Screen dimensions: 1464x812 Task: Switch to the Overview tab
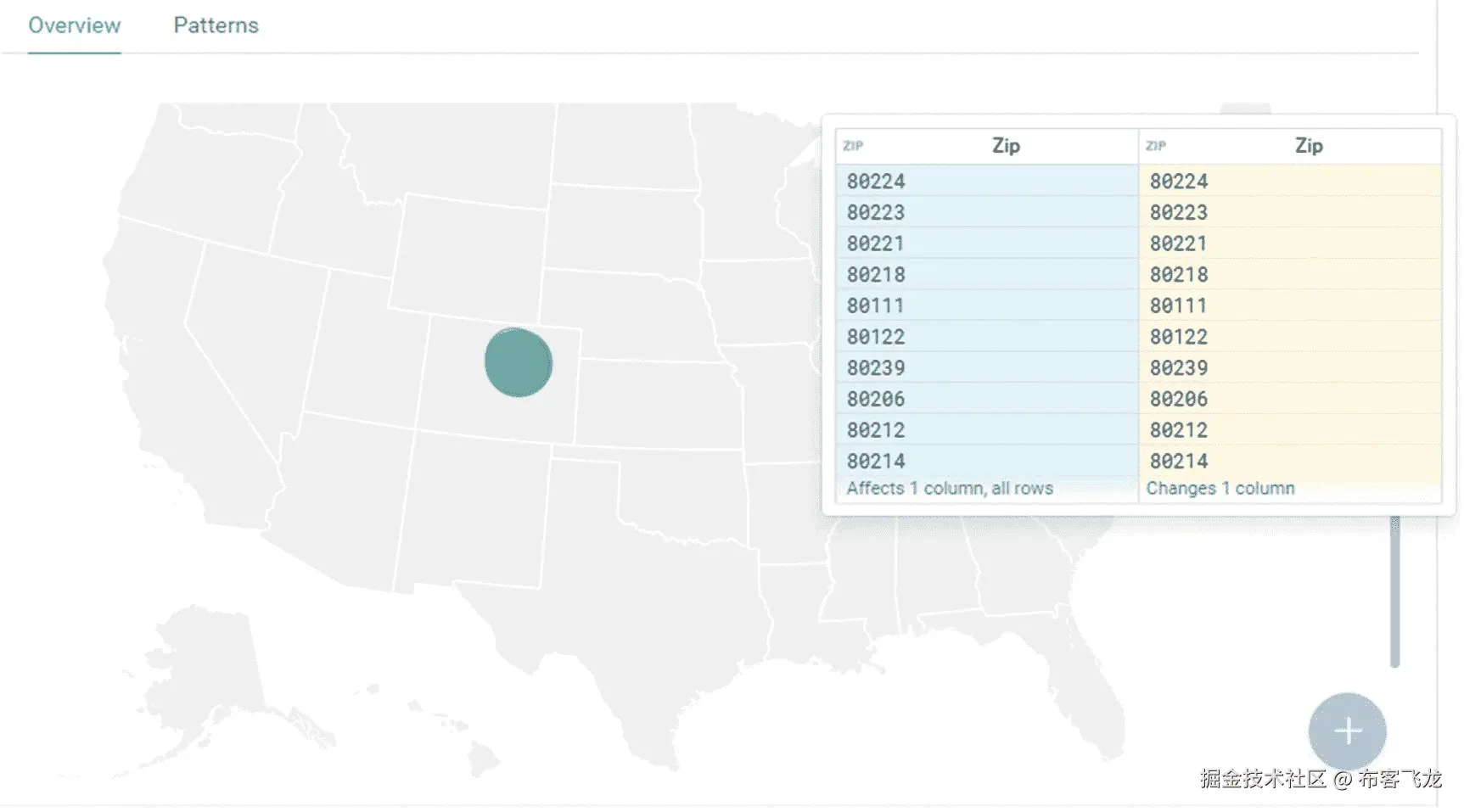pyautogui.click(x=75, y=25)
